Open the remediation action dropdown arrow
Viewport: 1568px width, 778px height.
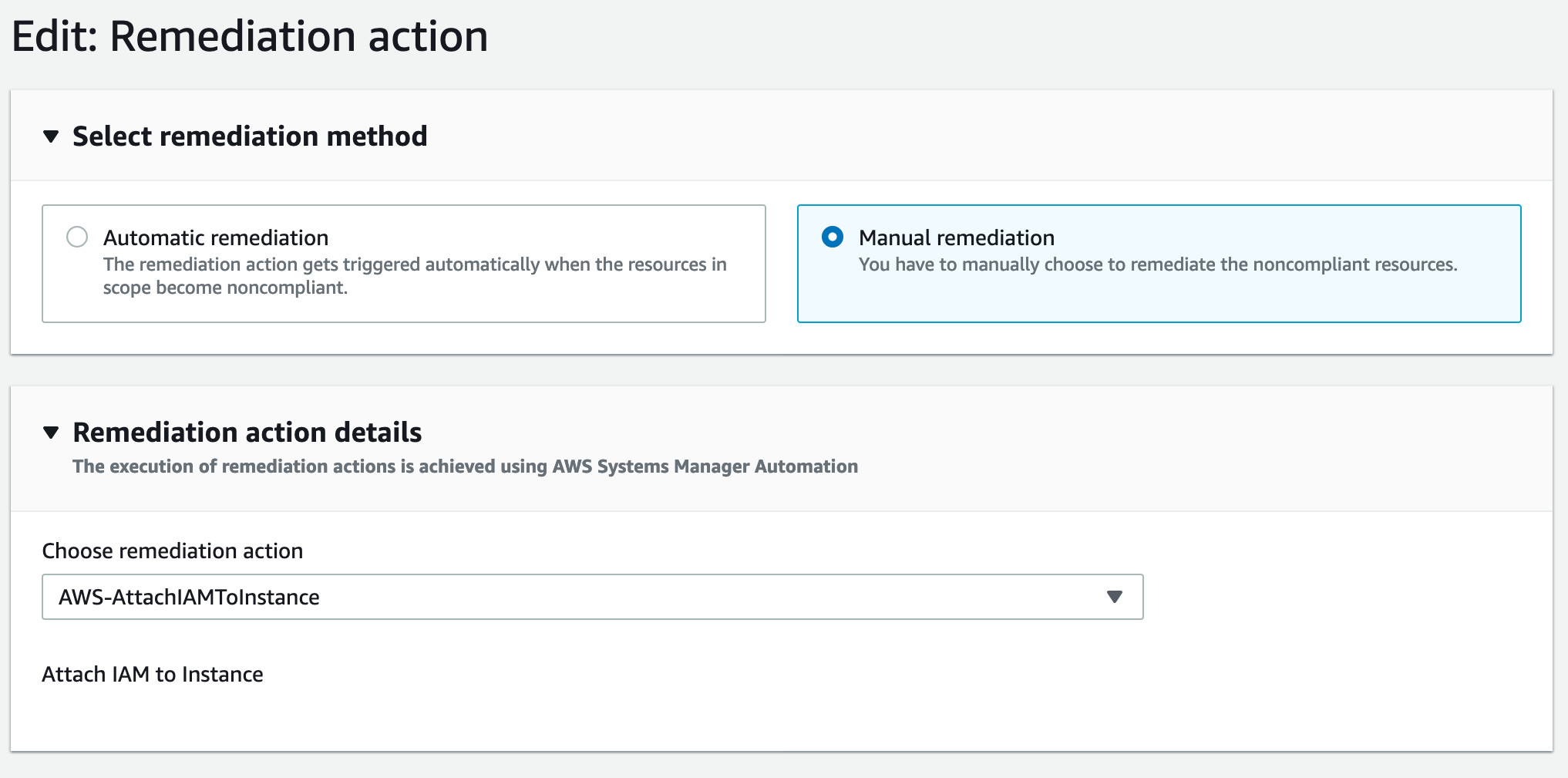pos(1114,597)
